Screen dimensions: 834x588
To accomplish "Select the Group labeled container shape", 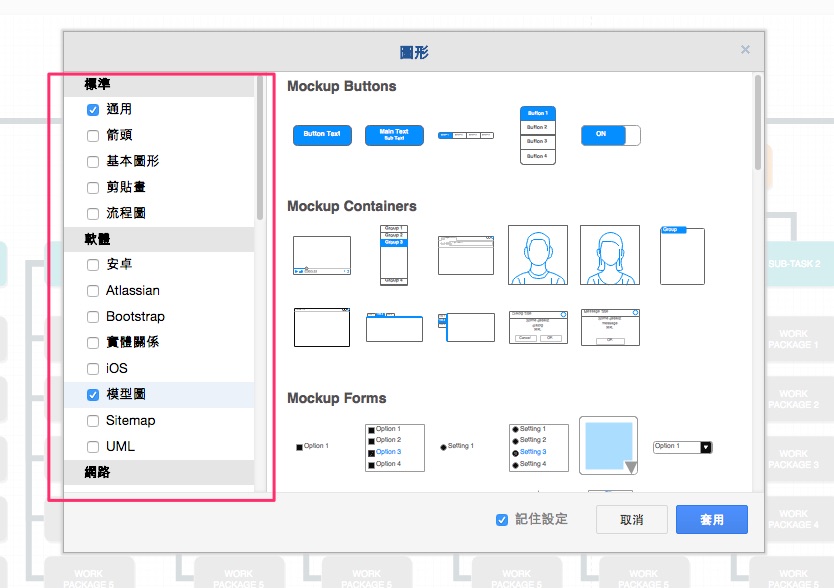I will tap(682, 255).
